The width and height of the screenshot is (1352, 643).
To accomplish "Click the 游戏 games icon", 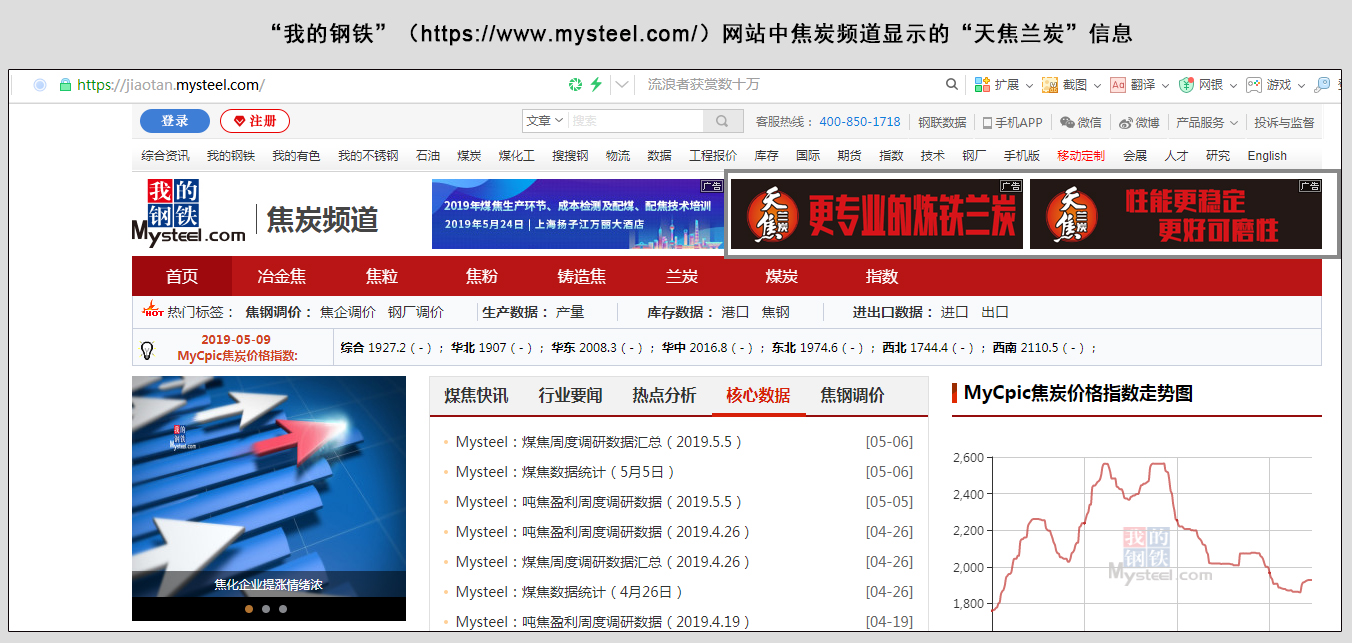I will click(x=1254, y=85).
